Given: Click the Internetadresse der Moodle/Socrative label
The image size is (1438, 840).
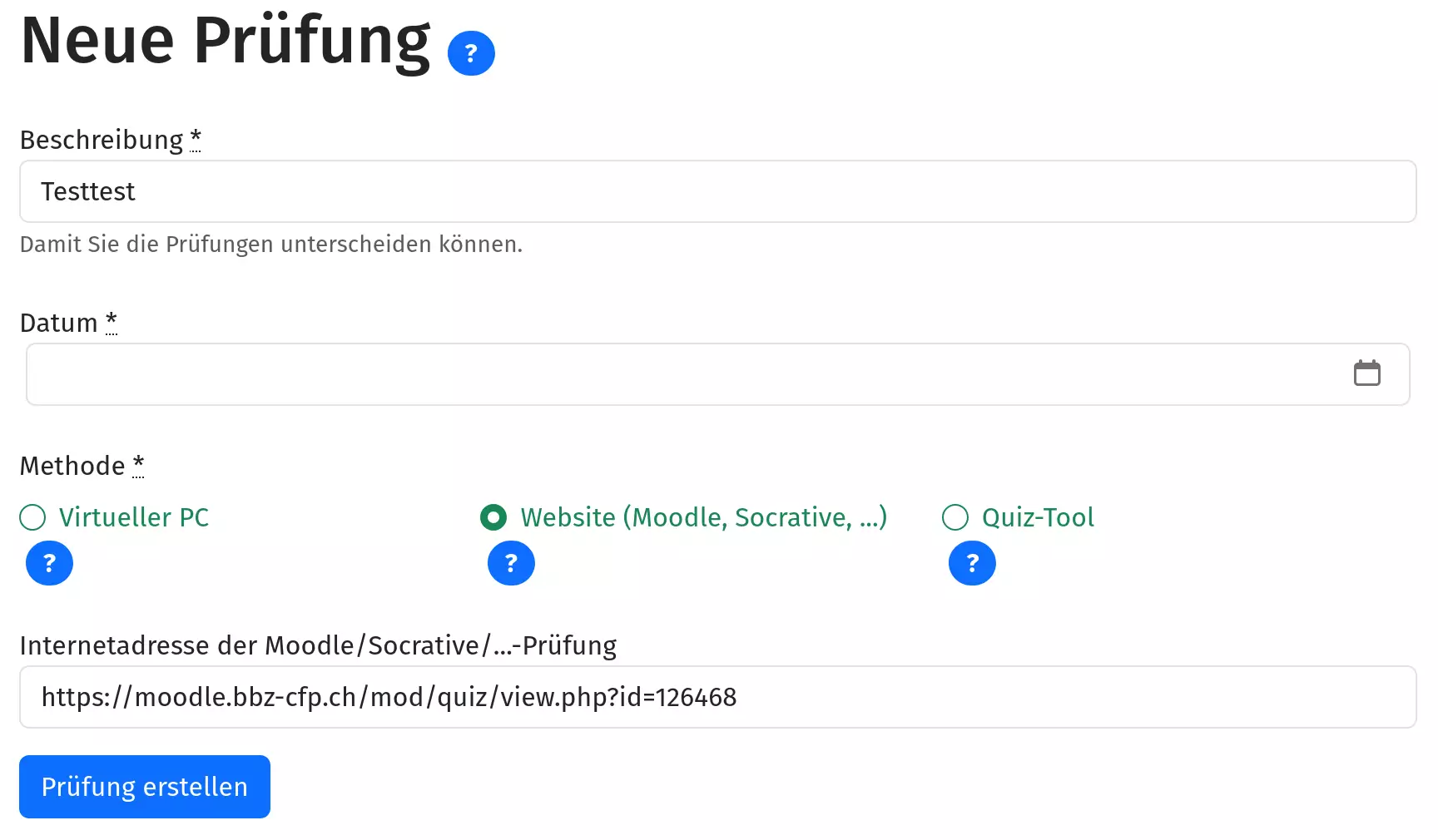Looking at the screenshot, I should click(x=318, y=645).
